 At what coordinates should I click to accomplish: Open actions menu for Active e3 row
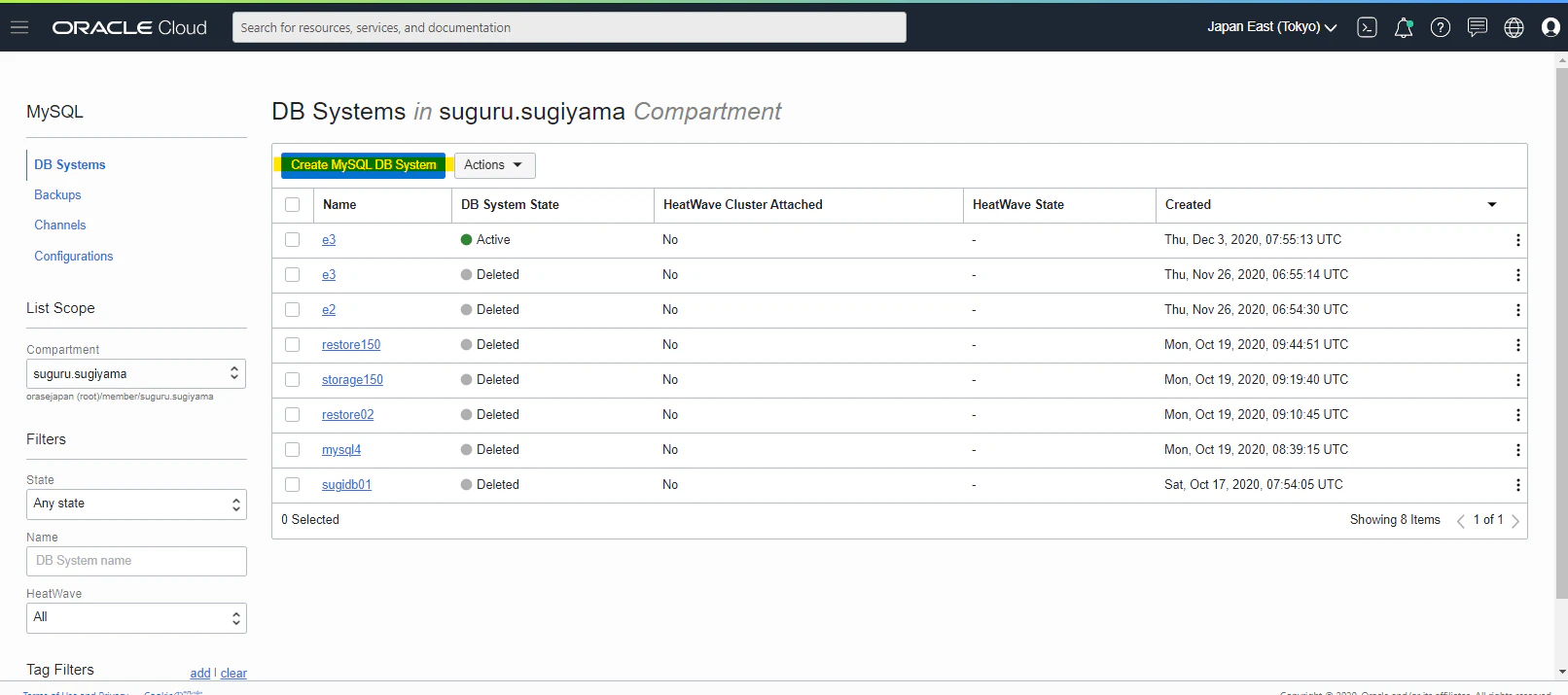pos(1517,240)
